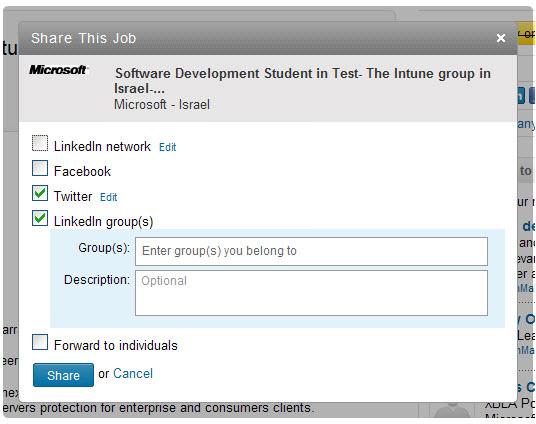Focus the Group(s) input field

(x=311, y=251)
